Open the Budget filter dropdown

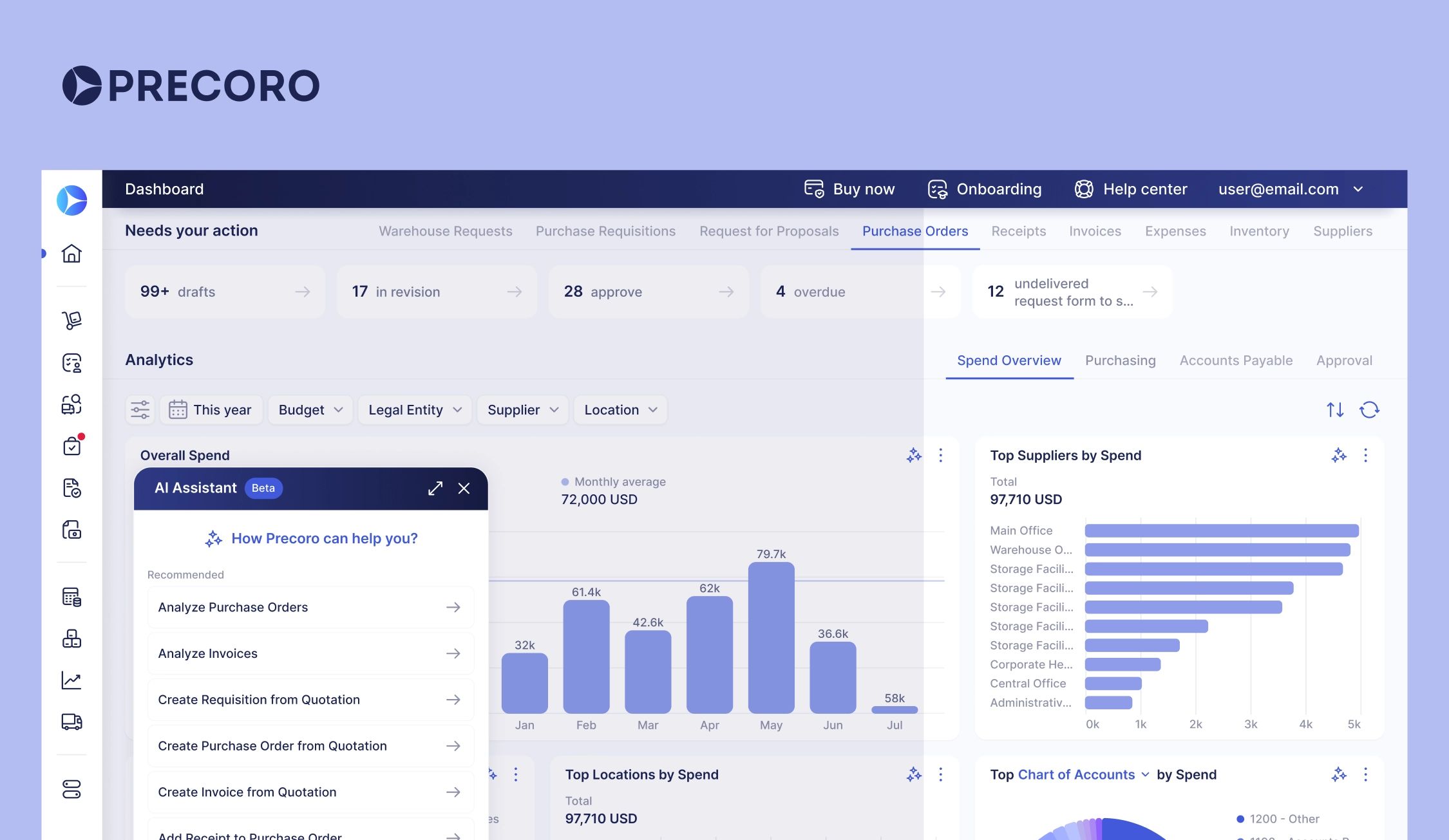tap(310, 410)
